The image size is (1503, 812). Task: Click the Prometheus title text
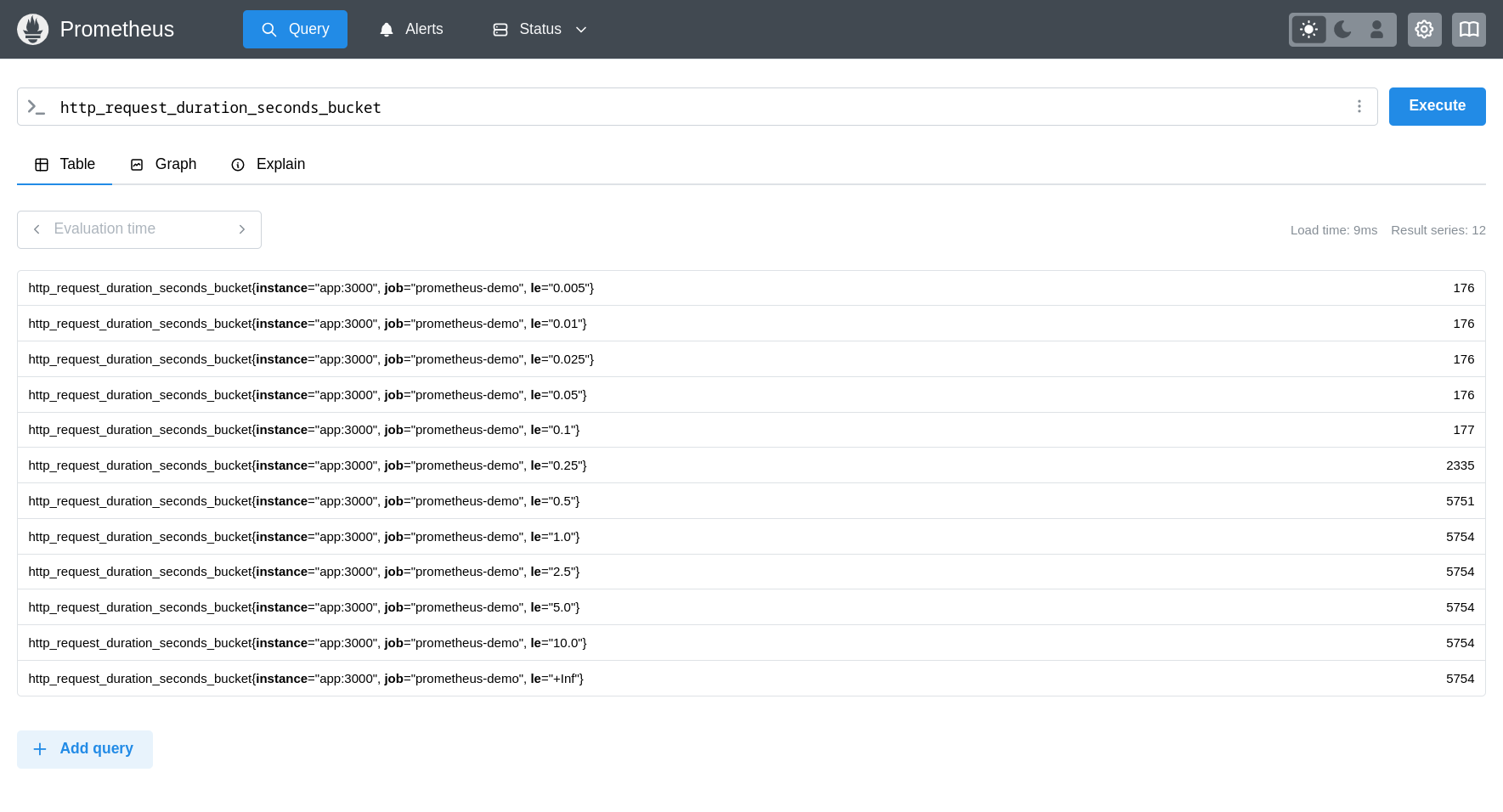[117, 30]
